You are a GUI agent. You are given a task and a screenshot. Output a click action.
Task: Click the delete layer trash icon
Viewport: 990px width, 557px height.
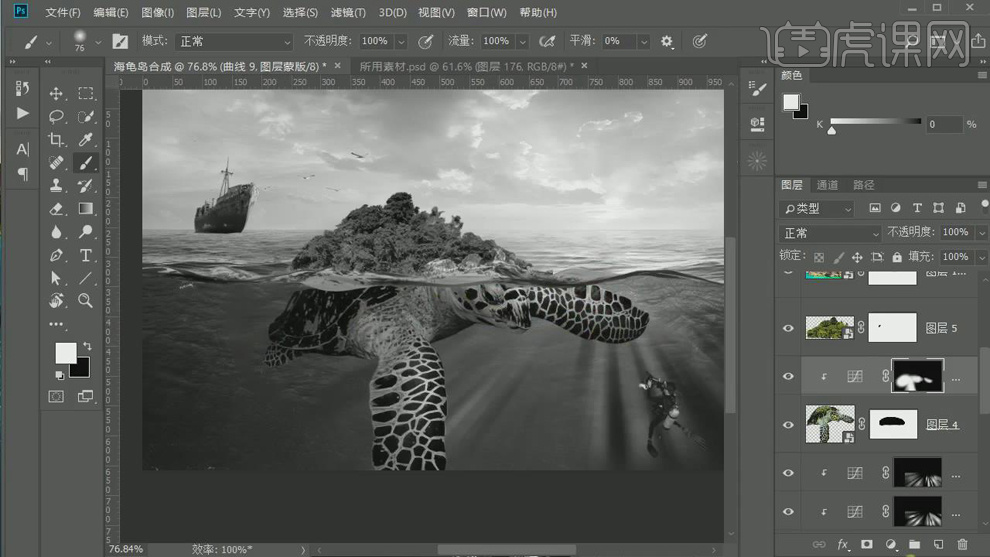(x=962, y=544)
